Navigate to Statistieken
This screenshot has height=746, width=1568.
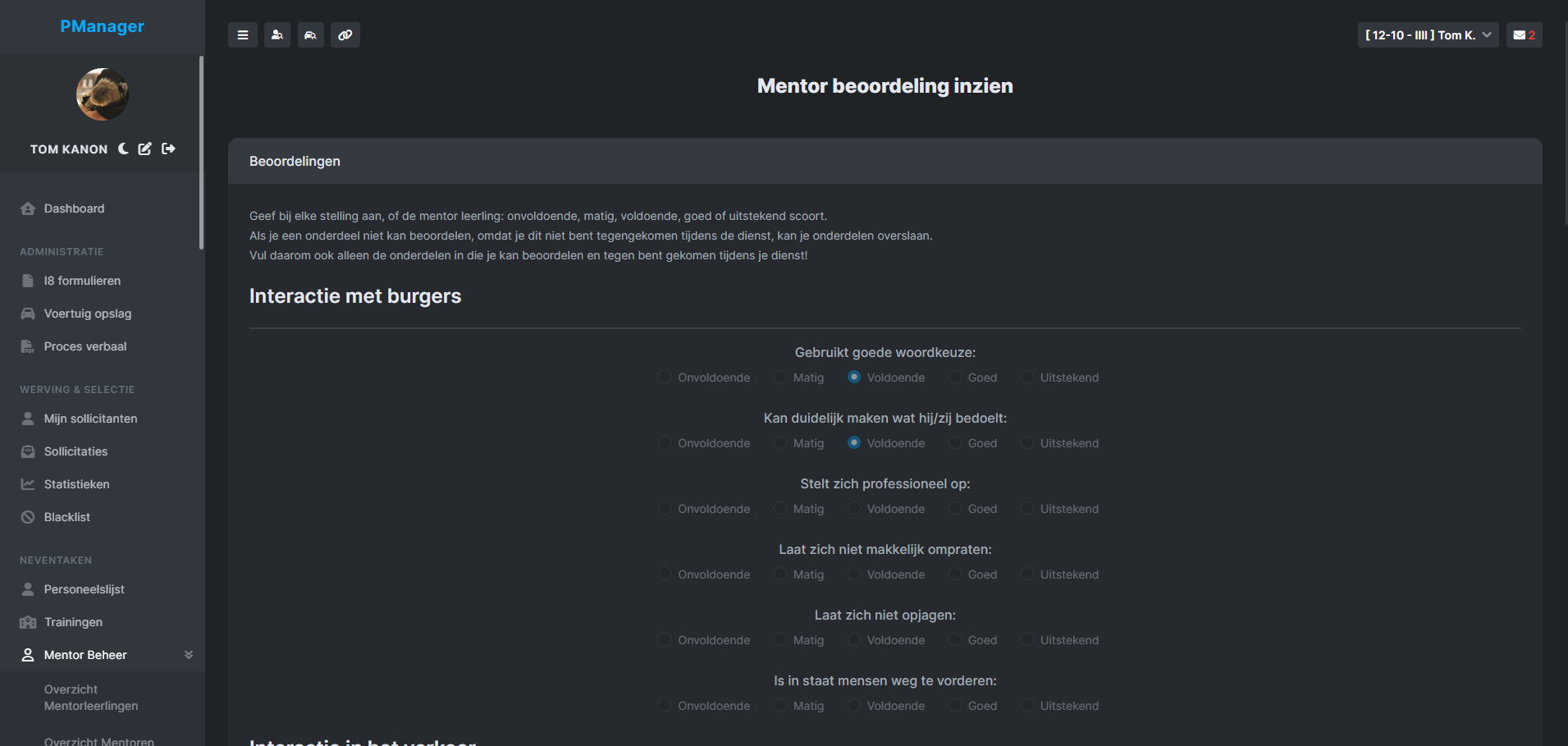click(x=76, y=483)
